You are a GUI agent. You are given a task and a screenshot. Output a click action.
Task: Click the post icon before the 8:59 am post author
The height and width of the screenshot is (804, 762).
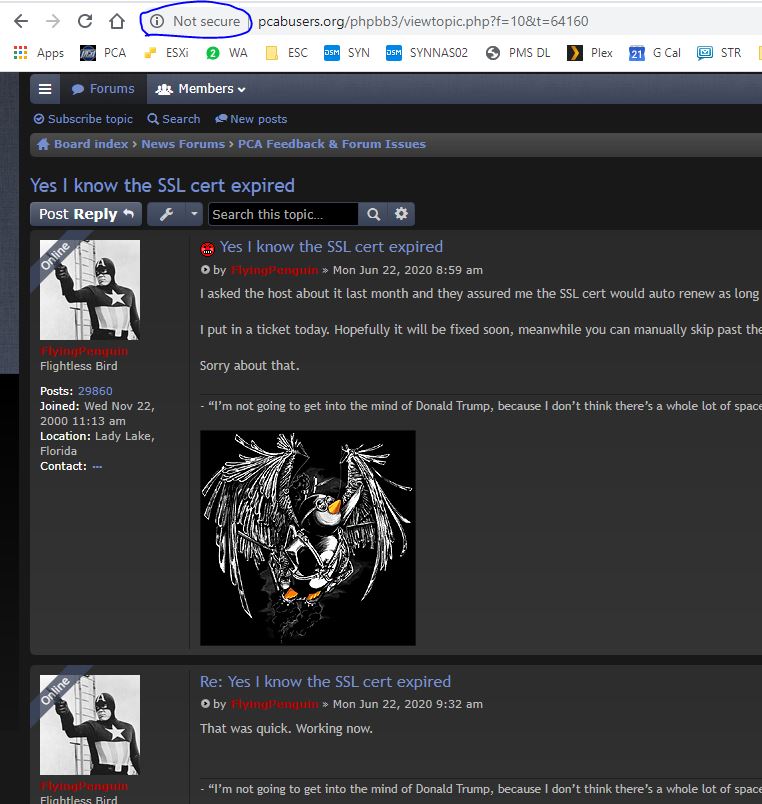(205, 270)
